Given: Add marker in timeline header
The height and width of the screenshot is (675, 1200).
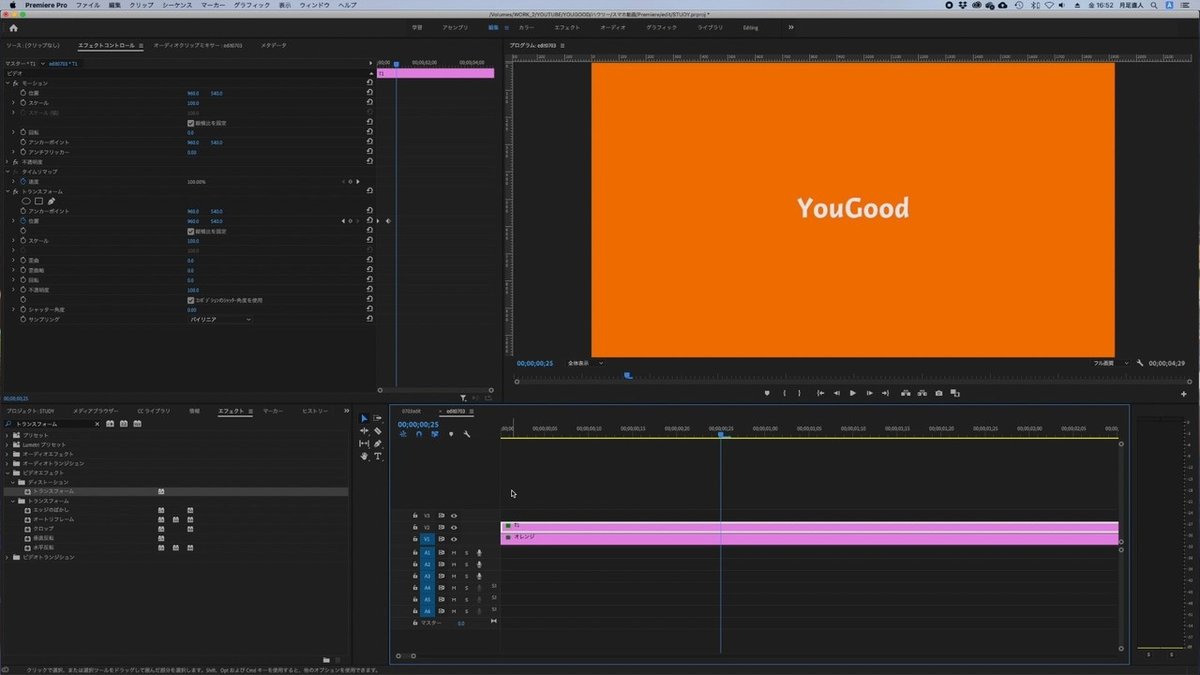Looking at the screenshot, I should pos(451,434).
